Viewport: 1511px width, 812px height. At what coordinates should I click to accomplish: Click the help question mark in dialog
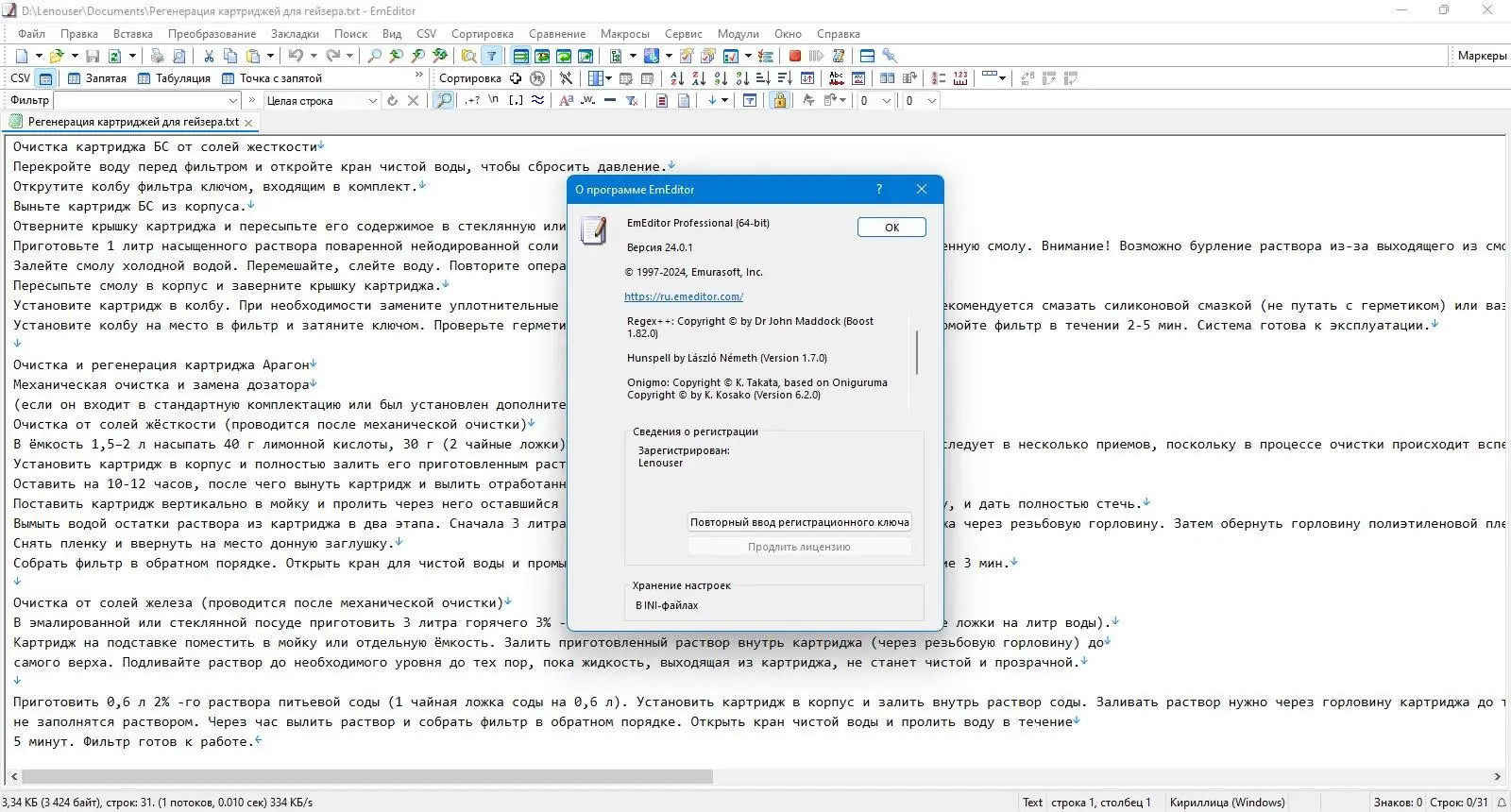pyautogui.click(x=879, y=189)
